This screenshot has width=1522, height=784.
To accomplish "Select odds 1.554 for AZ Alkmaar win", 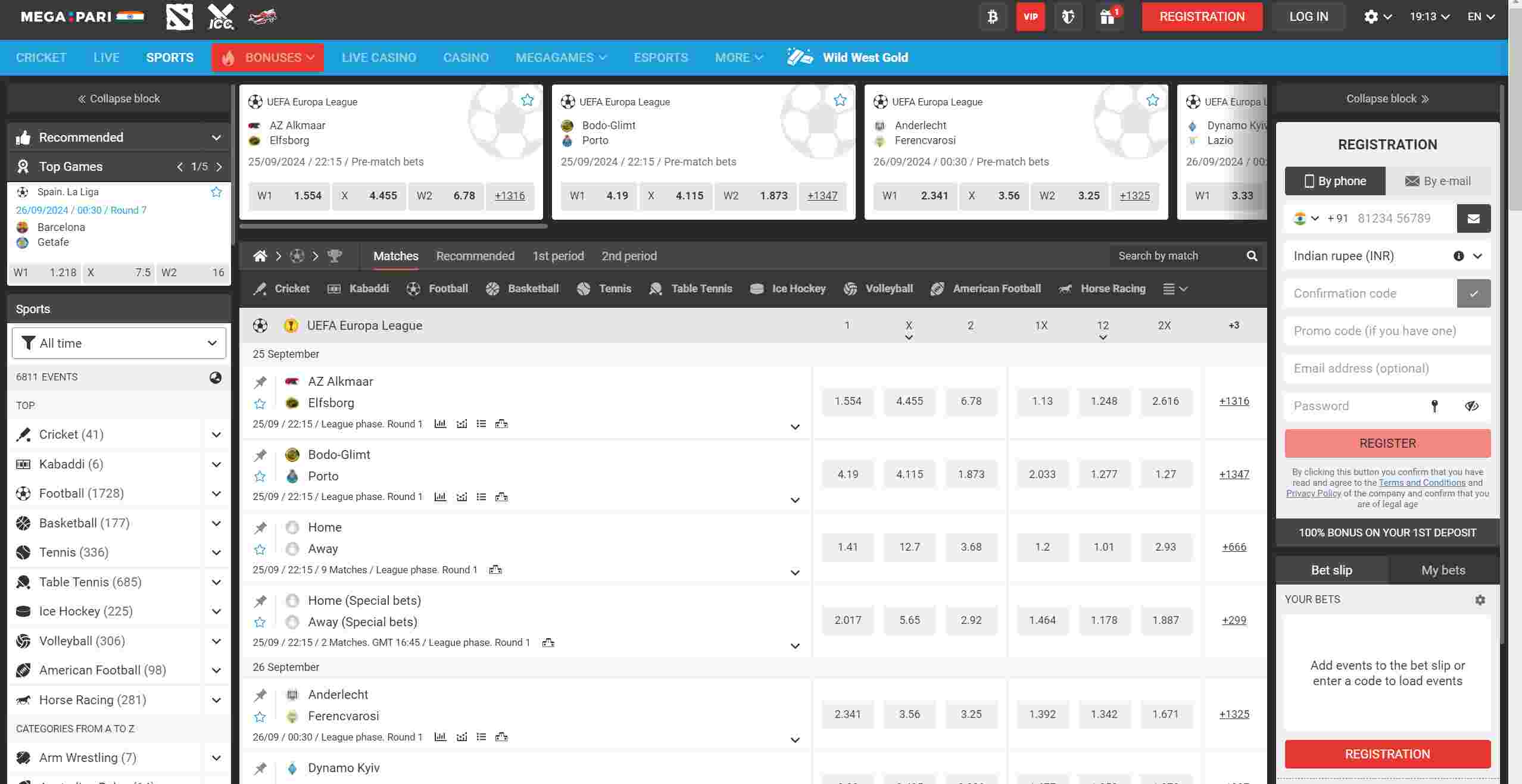I will (x=847, y=401).
